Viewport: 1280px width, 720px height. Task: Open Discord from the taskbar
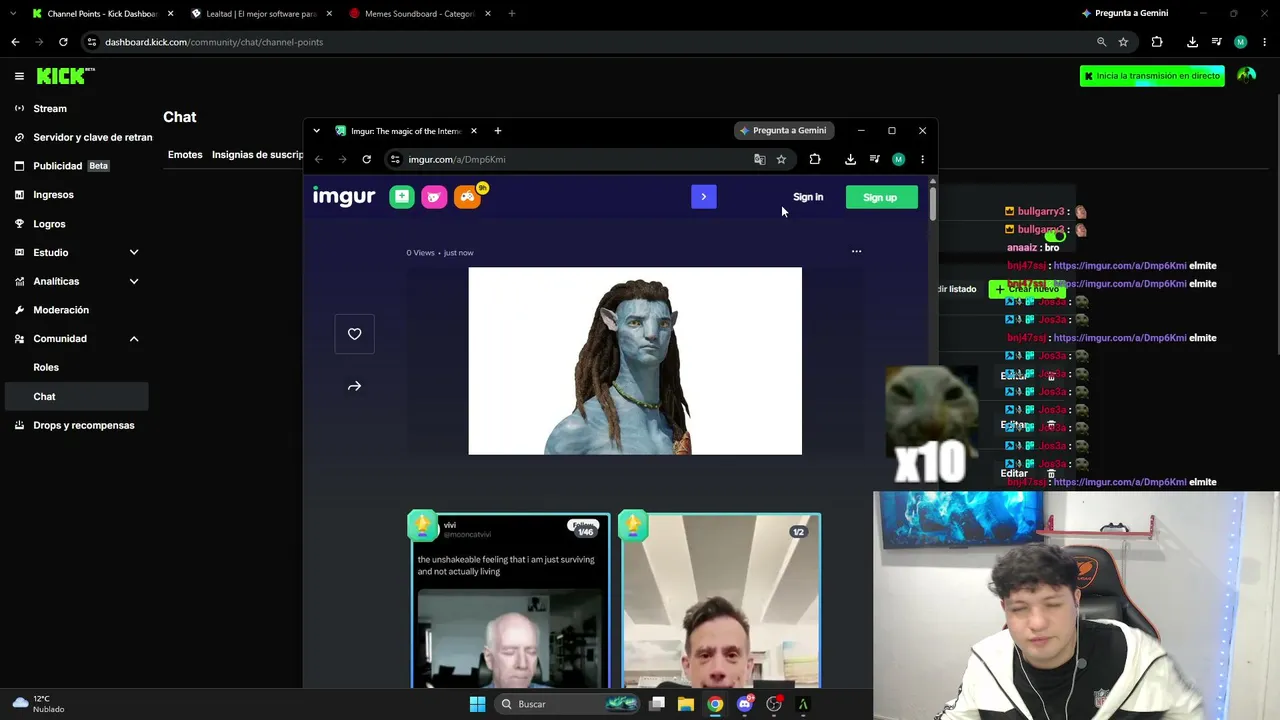pyautogui.click(x=744, y=704)
